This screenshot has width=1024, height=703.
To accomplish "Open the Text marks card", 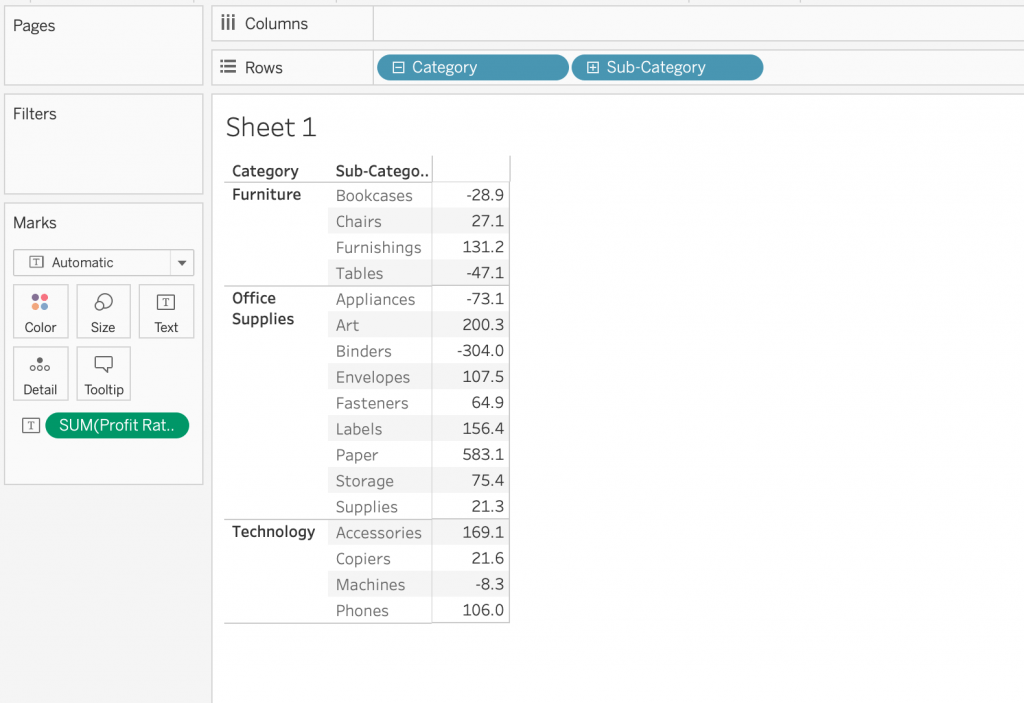I will pyautogui.click(x=166, y=312).
